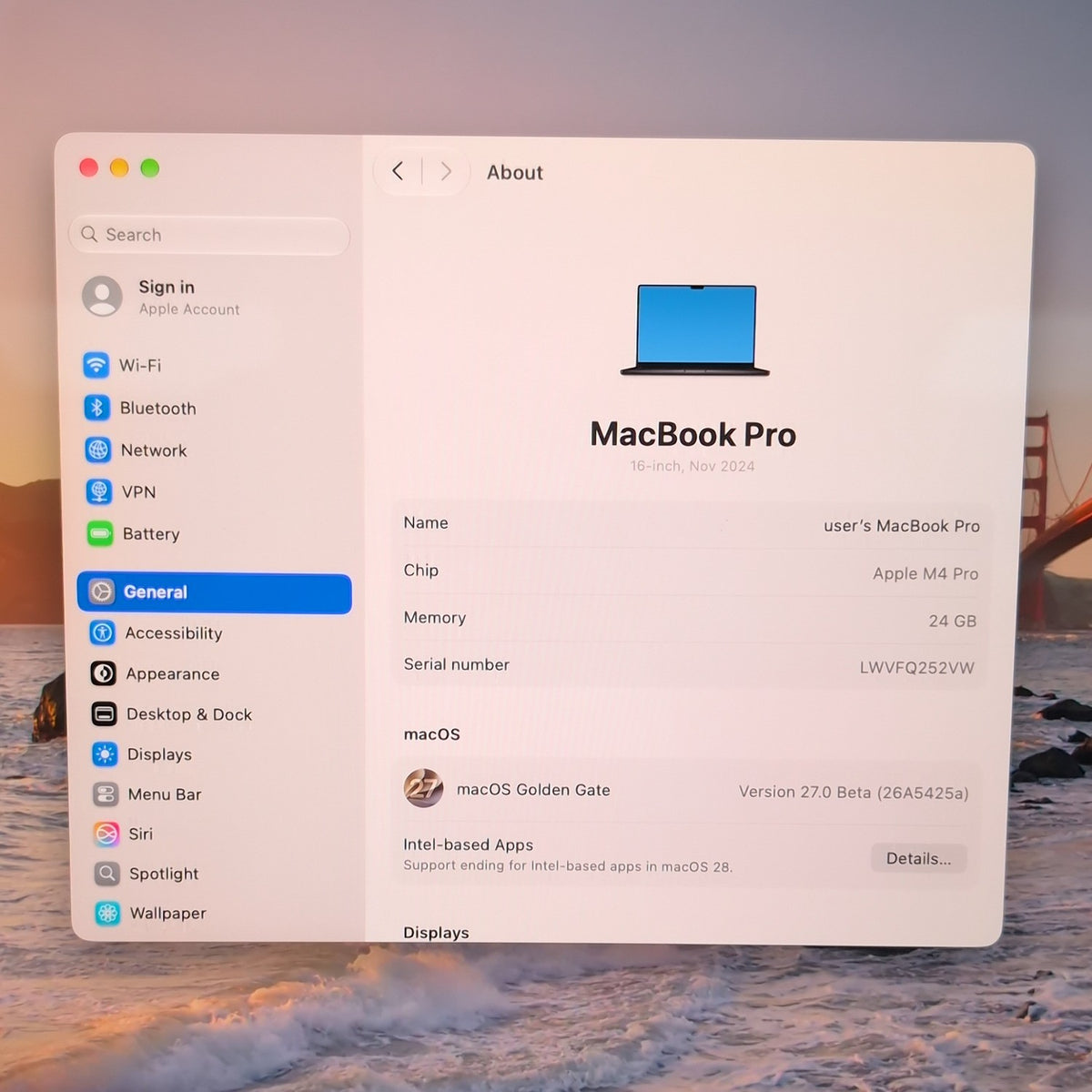Open the Spotlight magnifier icon
The height and width of the screenshot is (1092, 1092).
107,874
